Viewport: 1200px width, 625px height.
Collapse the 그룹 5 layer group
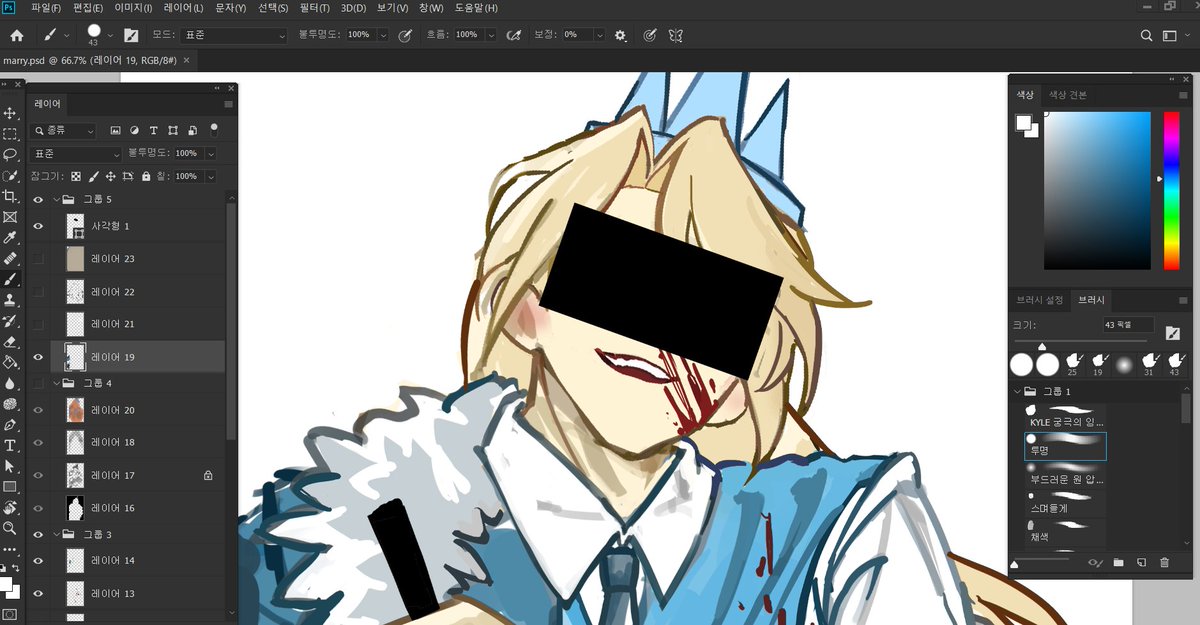pos(56,199)
